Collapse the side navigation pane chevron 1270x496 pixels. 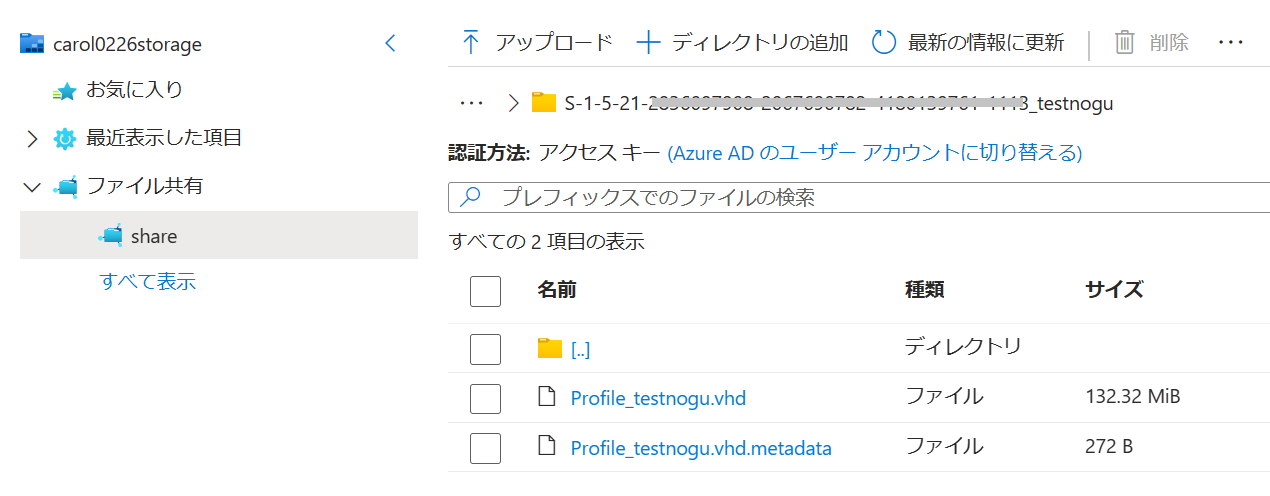coord(391,43)
